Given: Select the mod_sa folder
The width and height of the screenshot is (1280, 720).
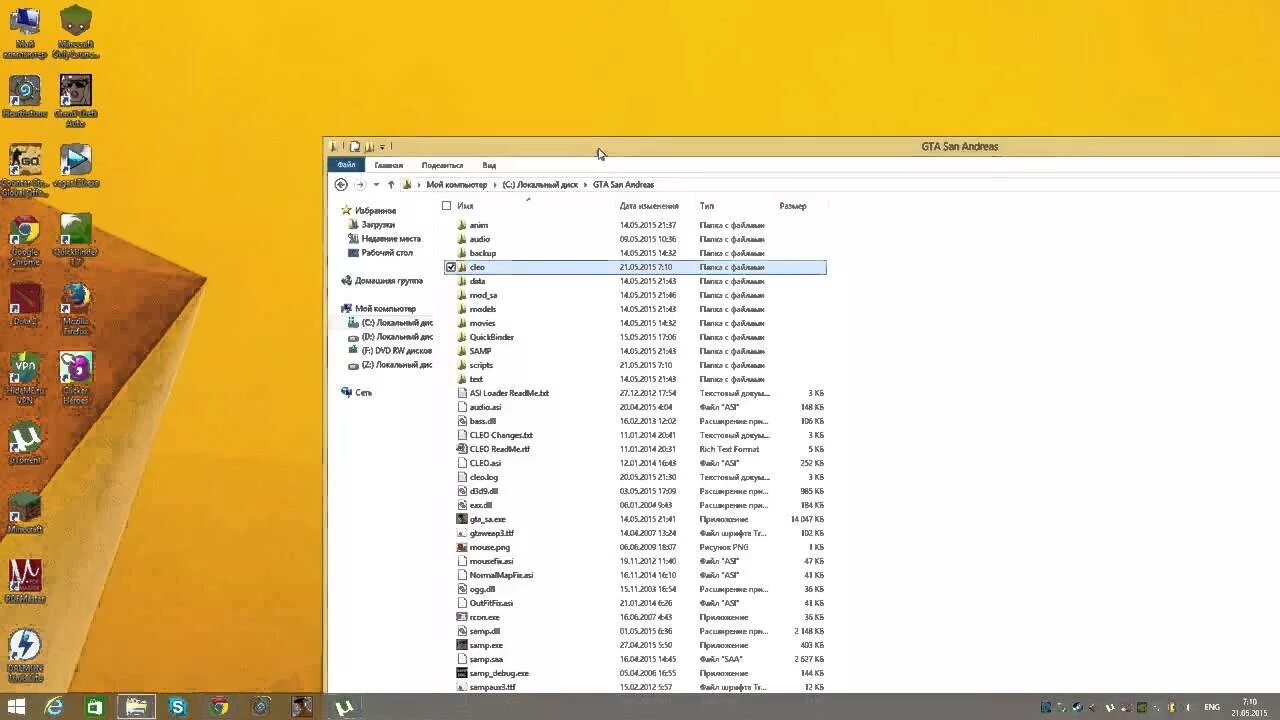Looking at the screenshot, I should click(x=483, y=295).
